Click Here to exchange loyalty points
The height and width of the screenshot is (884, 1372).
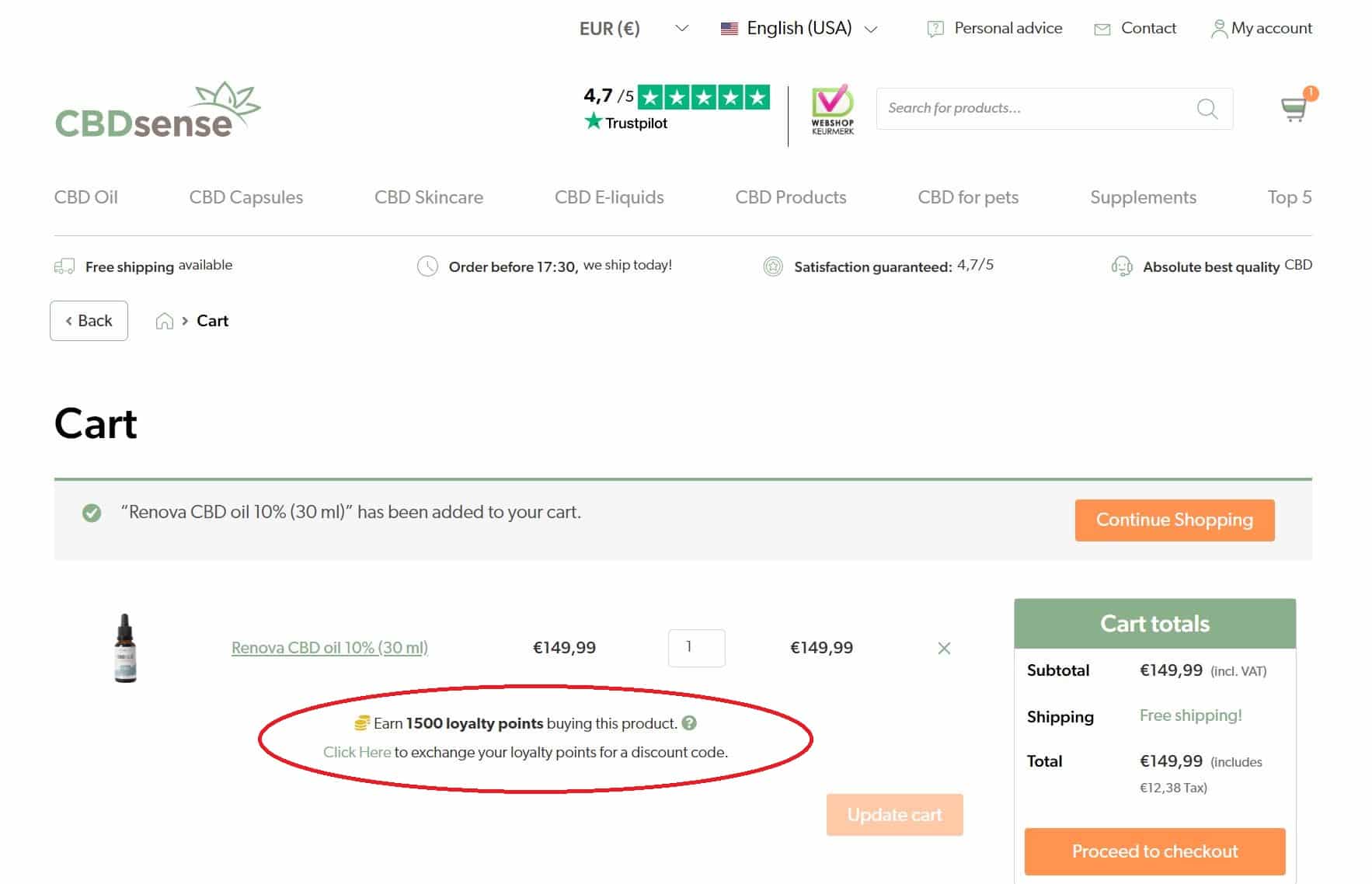click(357, 752)
